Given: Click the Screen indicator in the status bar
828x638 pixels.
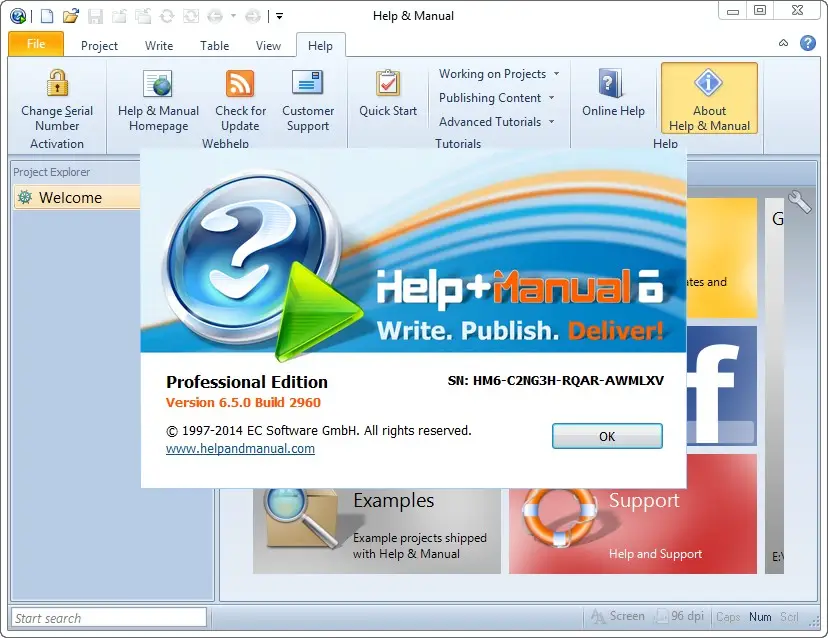Looking at the screenshot, I should 618,616.
